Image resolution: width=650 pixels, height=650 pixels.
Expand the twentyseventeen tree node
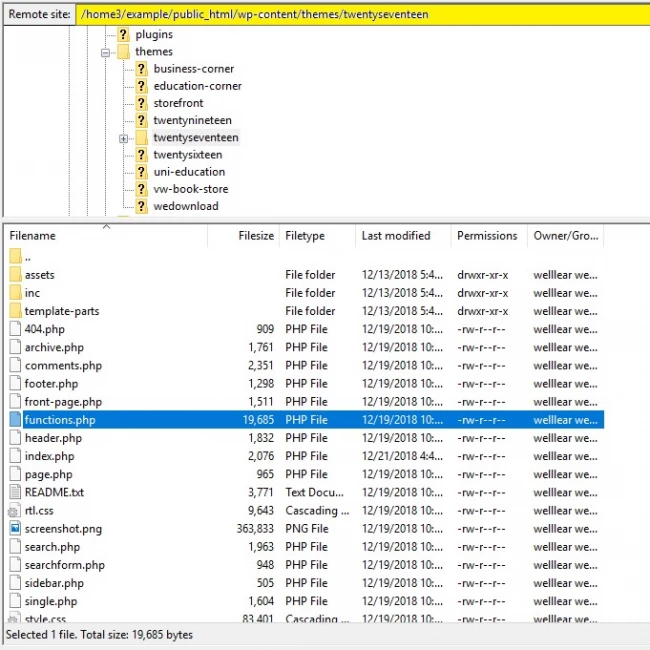click(124, 138)
